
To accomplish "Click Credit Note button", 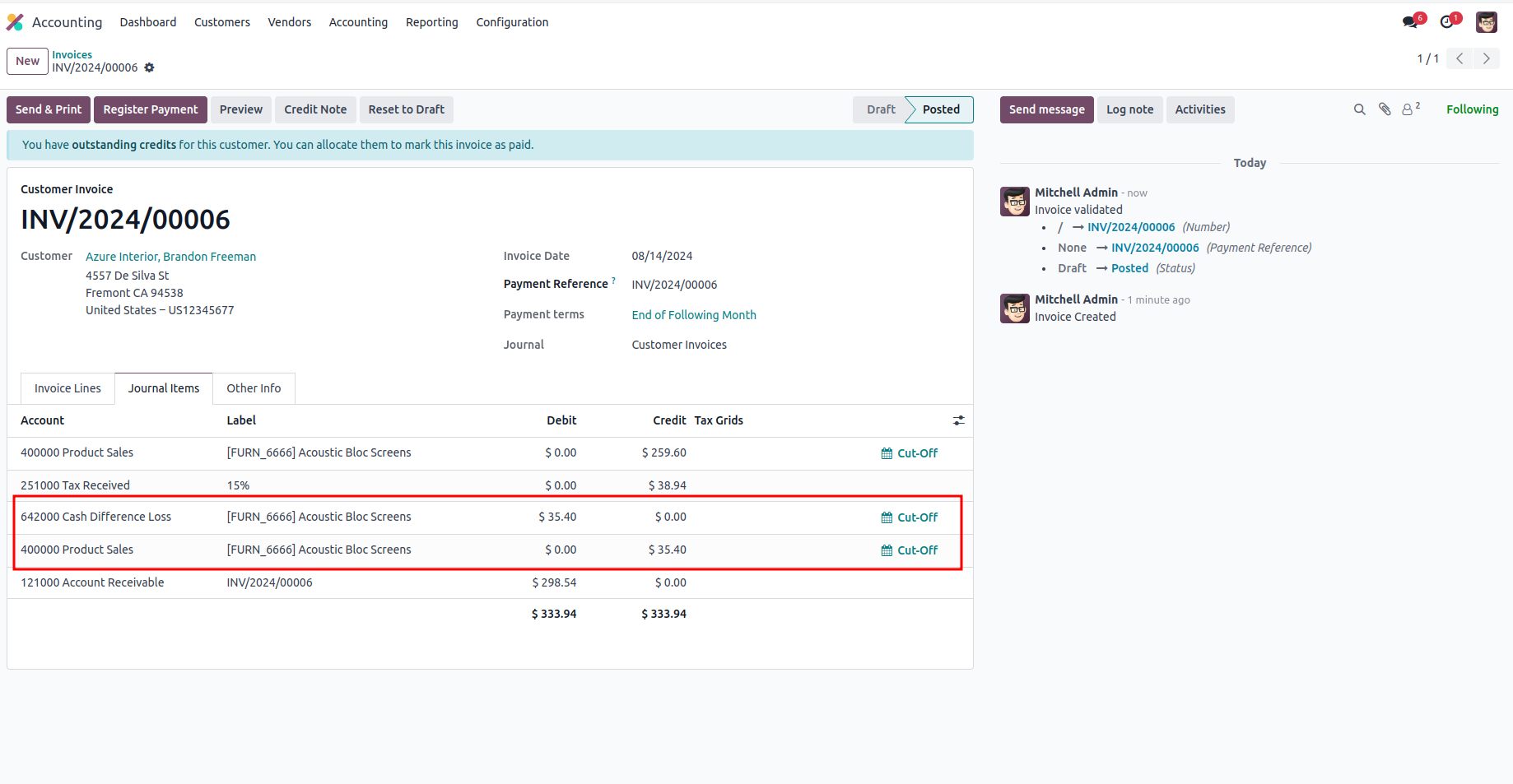I will click(315, 109).
